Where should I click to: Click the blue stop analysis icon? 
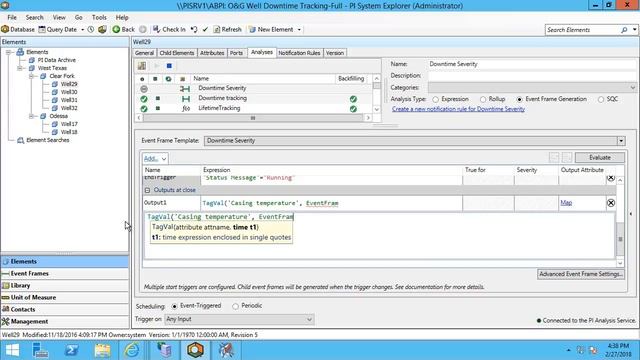click(x=169, y=66)
